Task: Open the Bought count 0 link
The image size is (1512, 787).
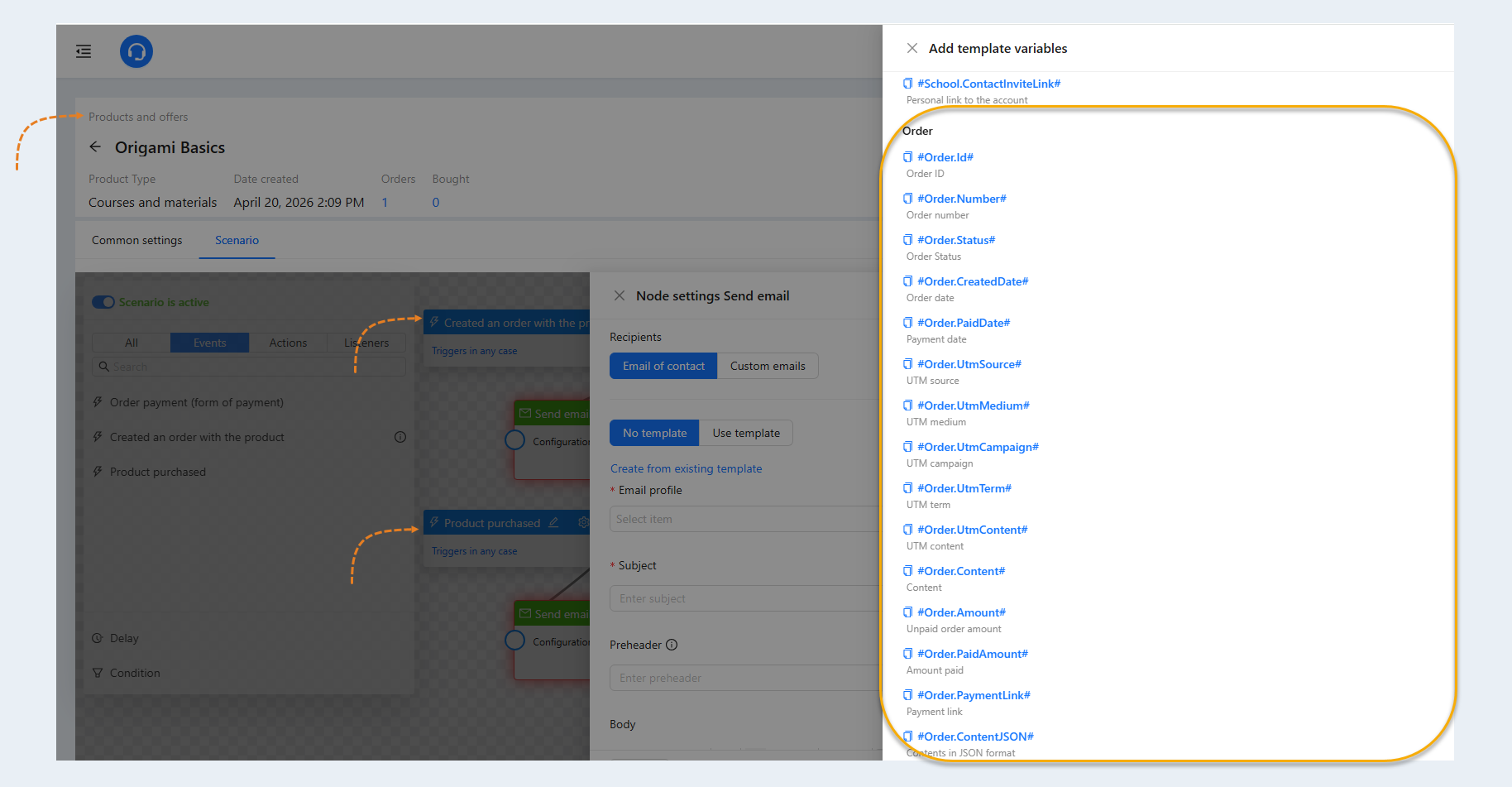Action: tap(436, 203)
